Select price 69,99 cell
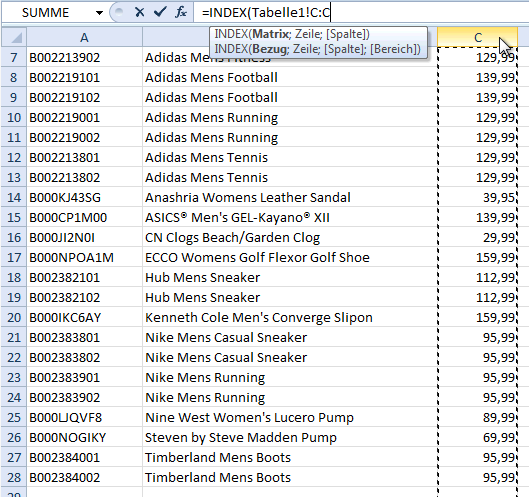529x497 pixels. (x=477, y=437)
